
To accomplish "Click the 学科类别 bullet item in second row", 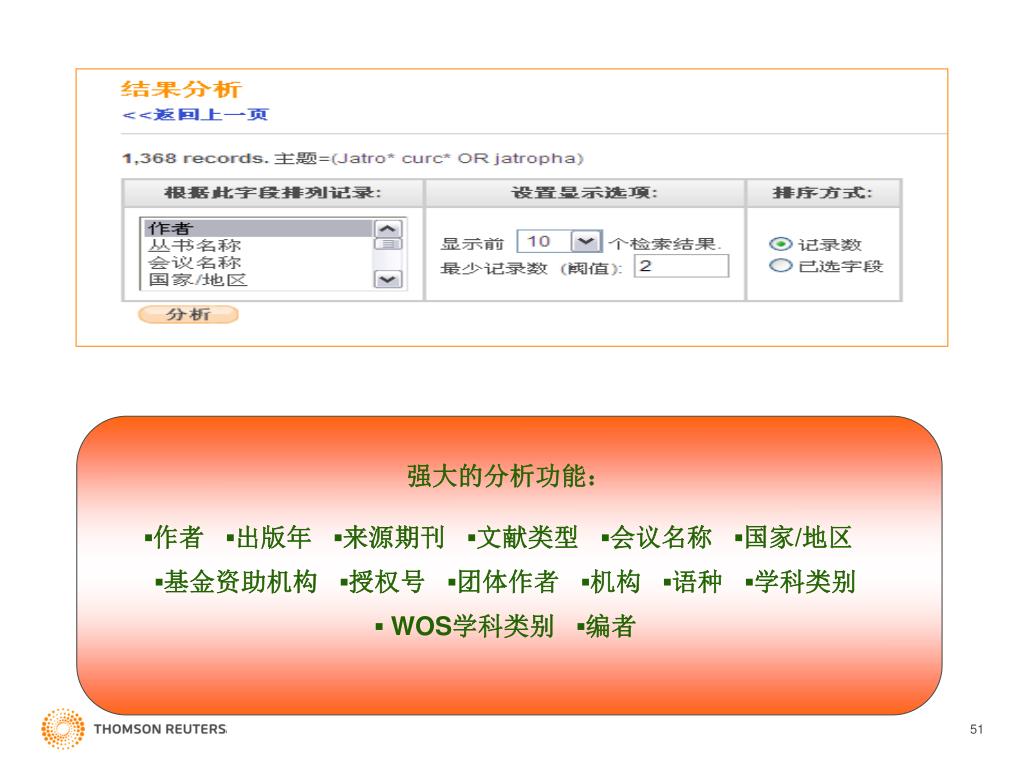I will click(x=801, y=582).
